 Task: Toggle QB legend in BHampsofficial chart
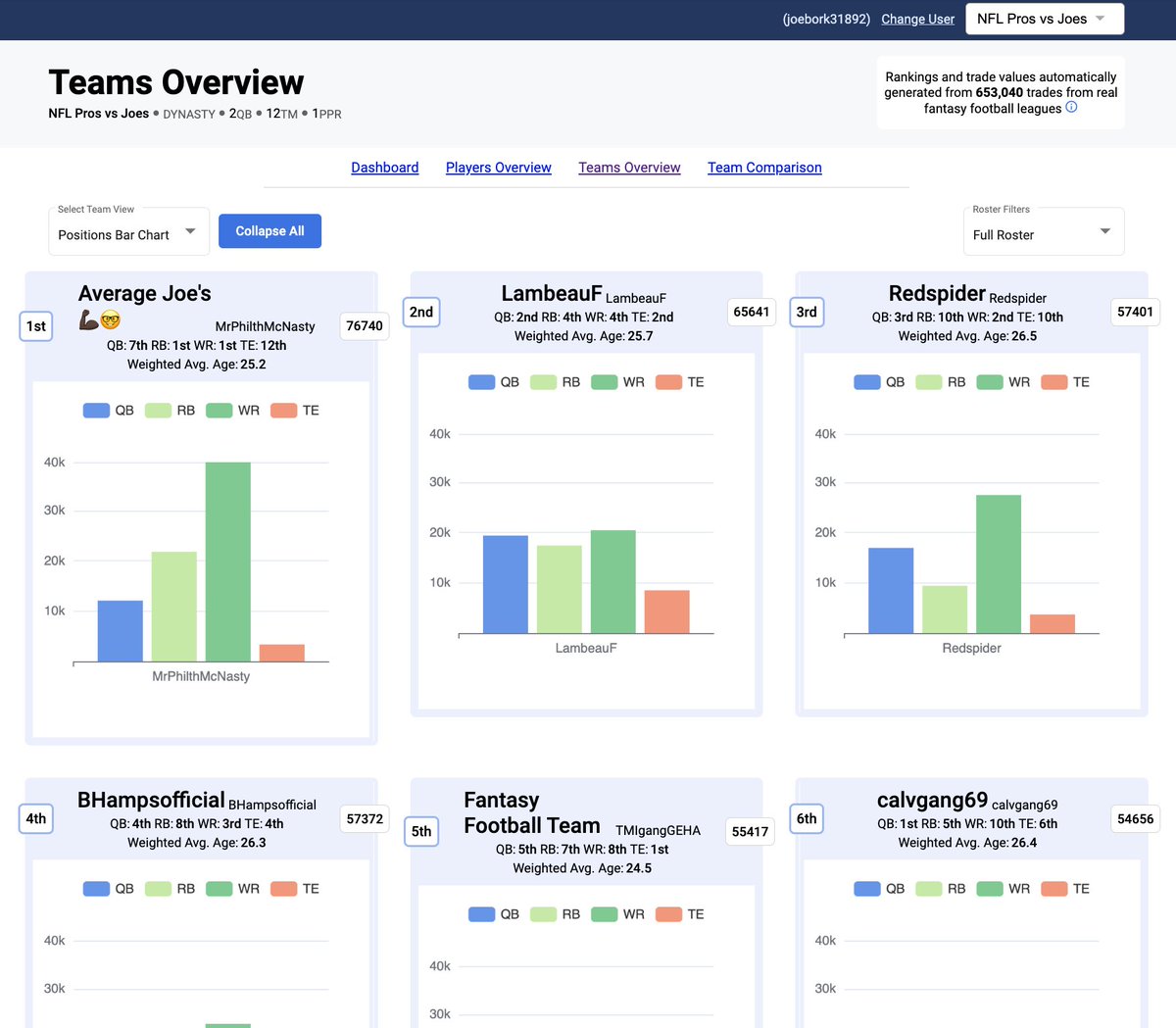(108, 889)
